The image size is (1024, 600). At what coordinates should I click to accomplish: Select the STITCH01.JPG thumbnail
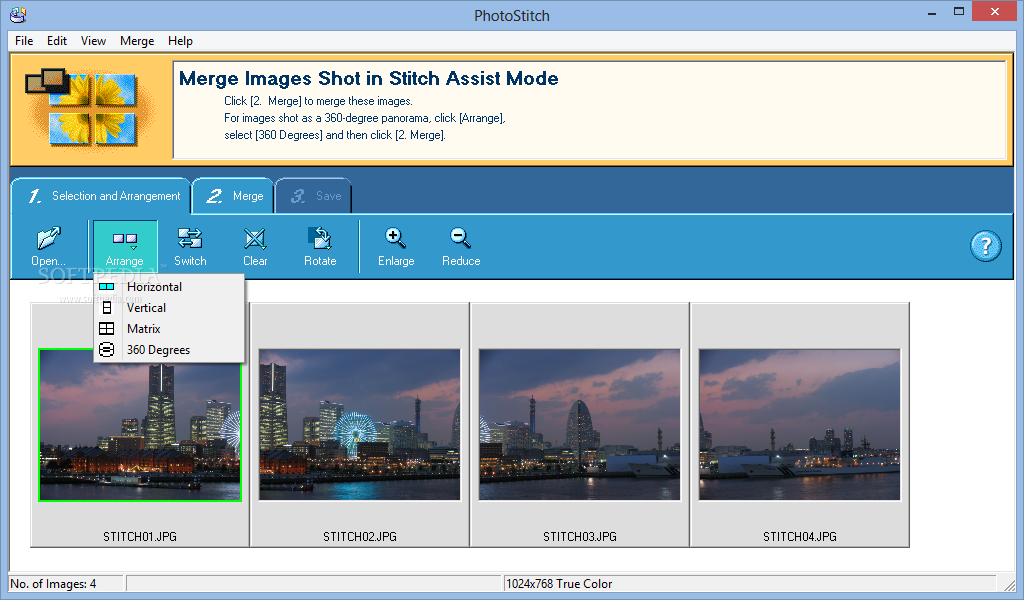[140, 425]
